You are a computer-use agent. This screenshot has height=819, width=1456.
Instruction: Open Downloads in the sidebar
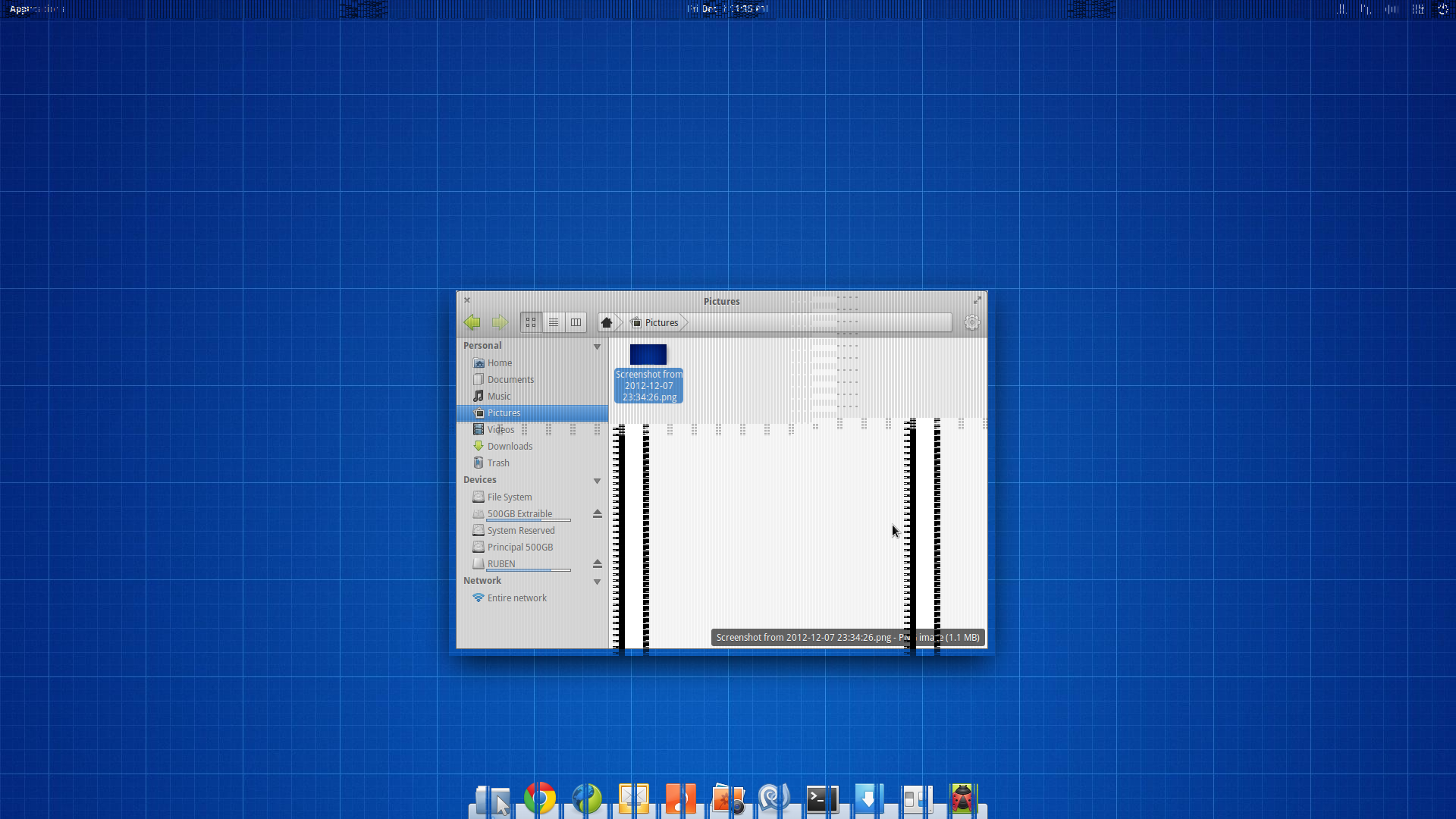coord(510,446)
